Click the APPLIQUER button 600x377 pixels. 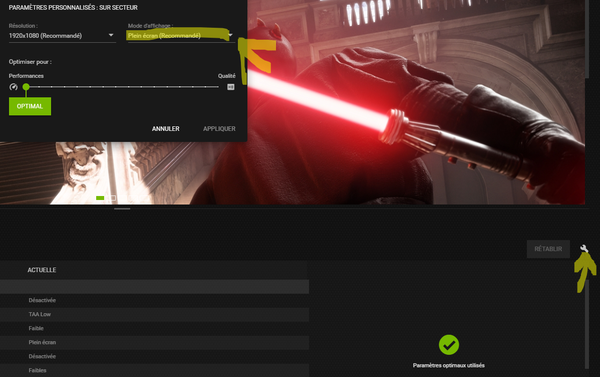pos(219,129)
